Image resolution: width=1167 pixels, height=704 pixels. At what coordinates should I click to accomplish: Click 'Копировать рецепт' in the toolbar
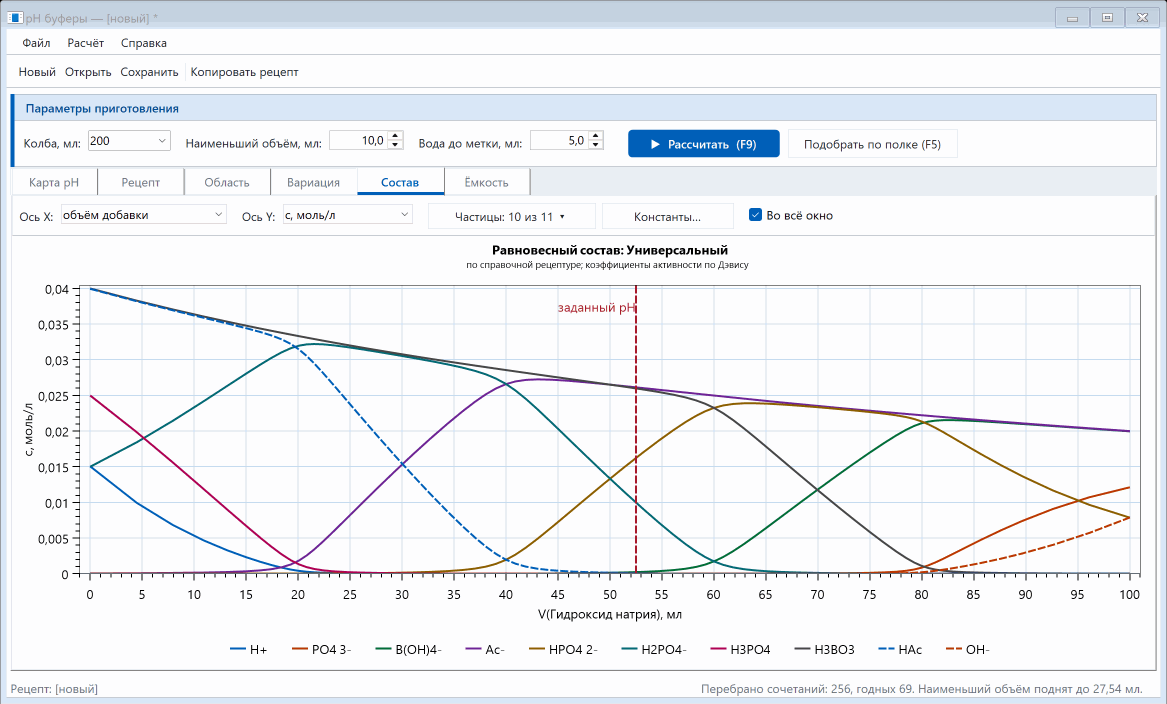[244, 72]
